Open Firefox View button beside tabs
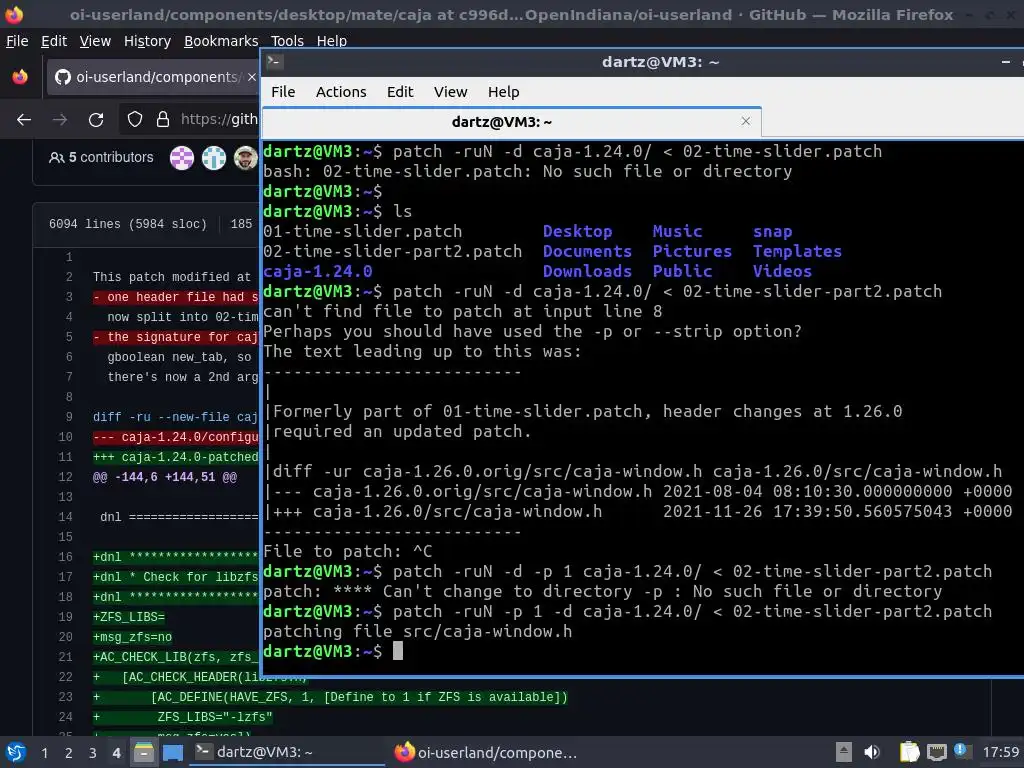The width and height of the screenshot is (1024, 768). [x=20, y=77]
